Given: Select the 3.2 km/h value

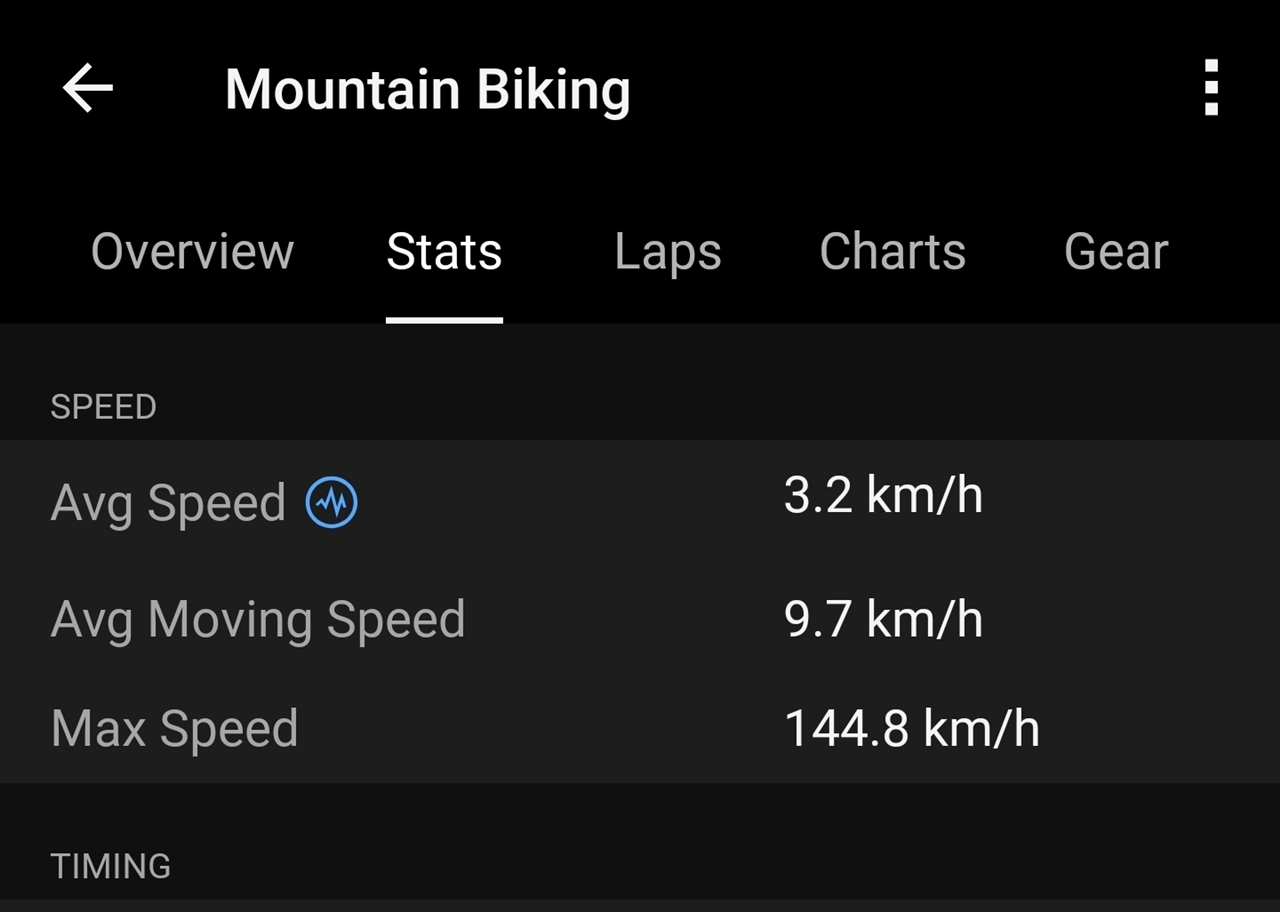Looking at the screenshot, I should [883, 496].
